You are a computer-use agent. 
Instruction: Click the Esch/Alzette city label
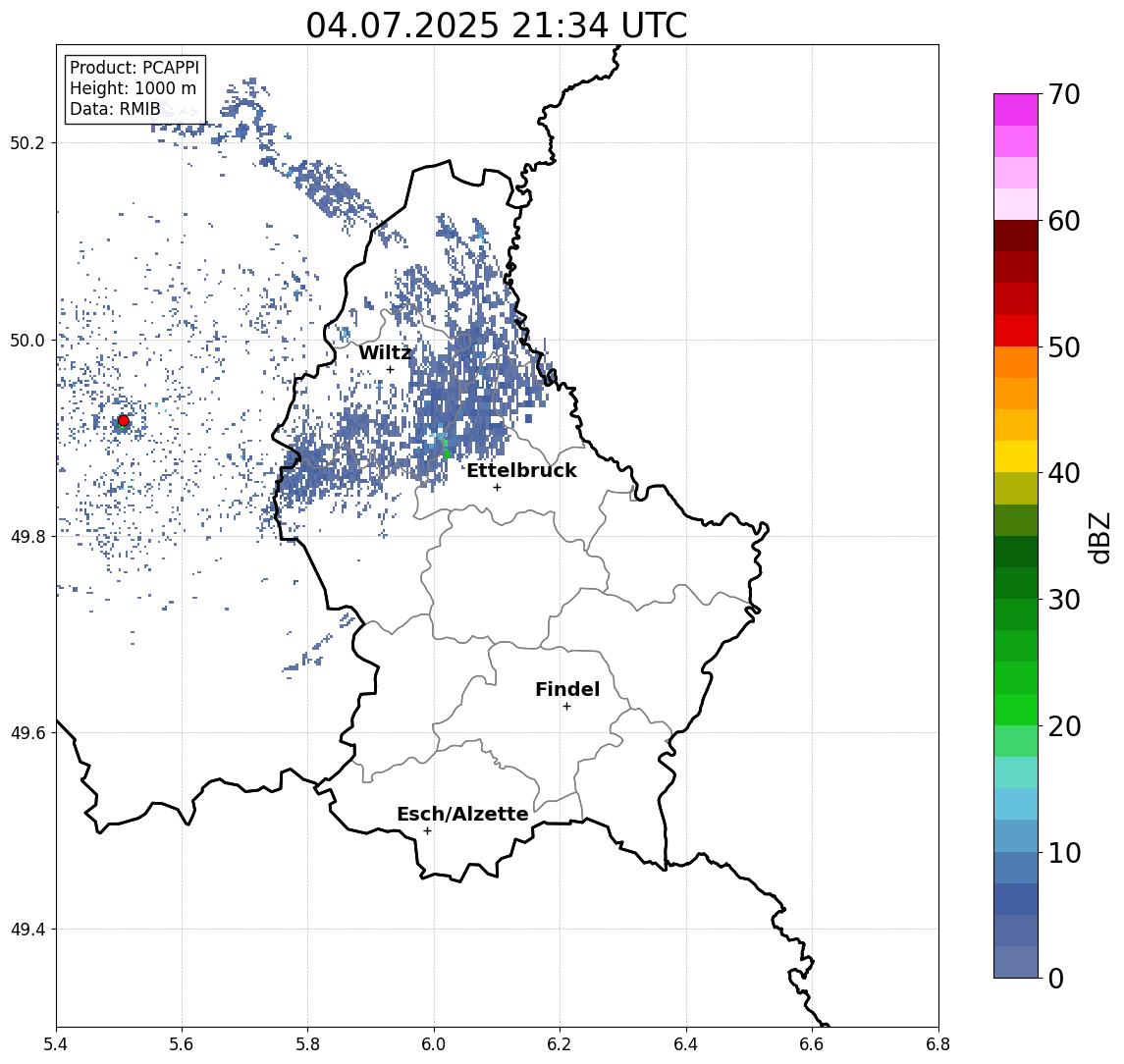(462, 814)
